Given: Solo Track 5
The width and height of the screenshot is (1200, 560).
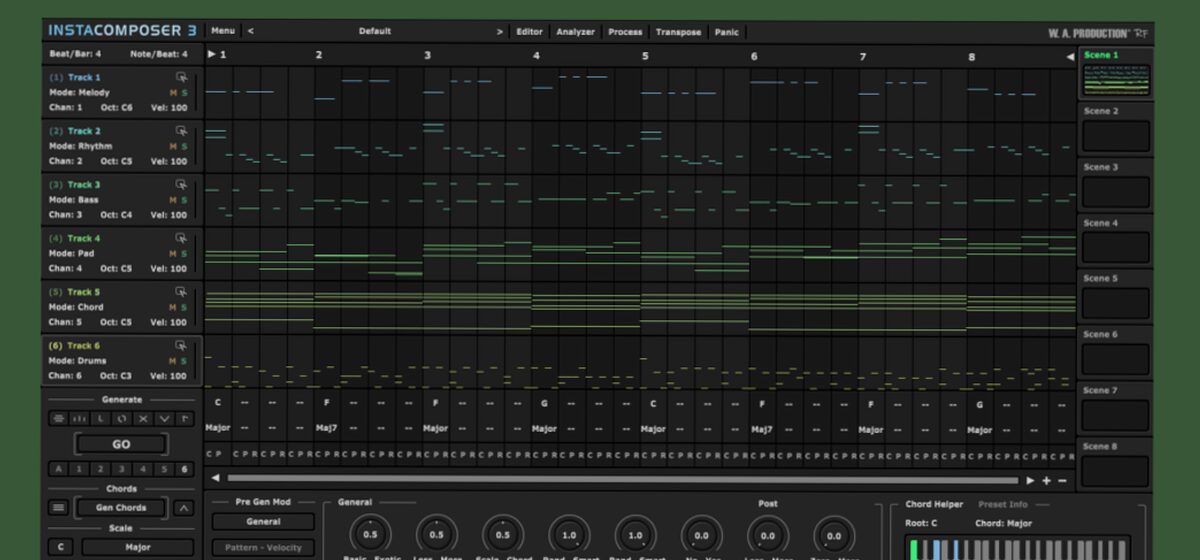Looking at the screenshot, I should point(184,307).
